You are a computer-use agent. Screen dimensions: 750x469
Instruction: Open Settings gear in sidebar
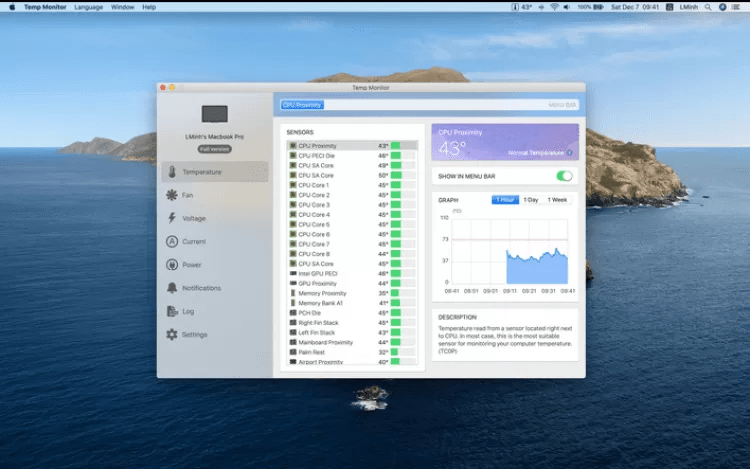coord(172,335)
